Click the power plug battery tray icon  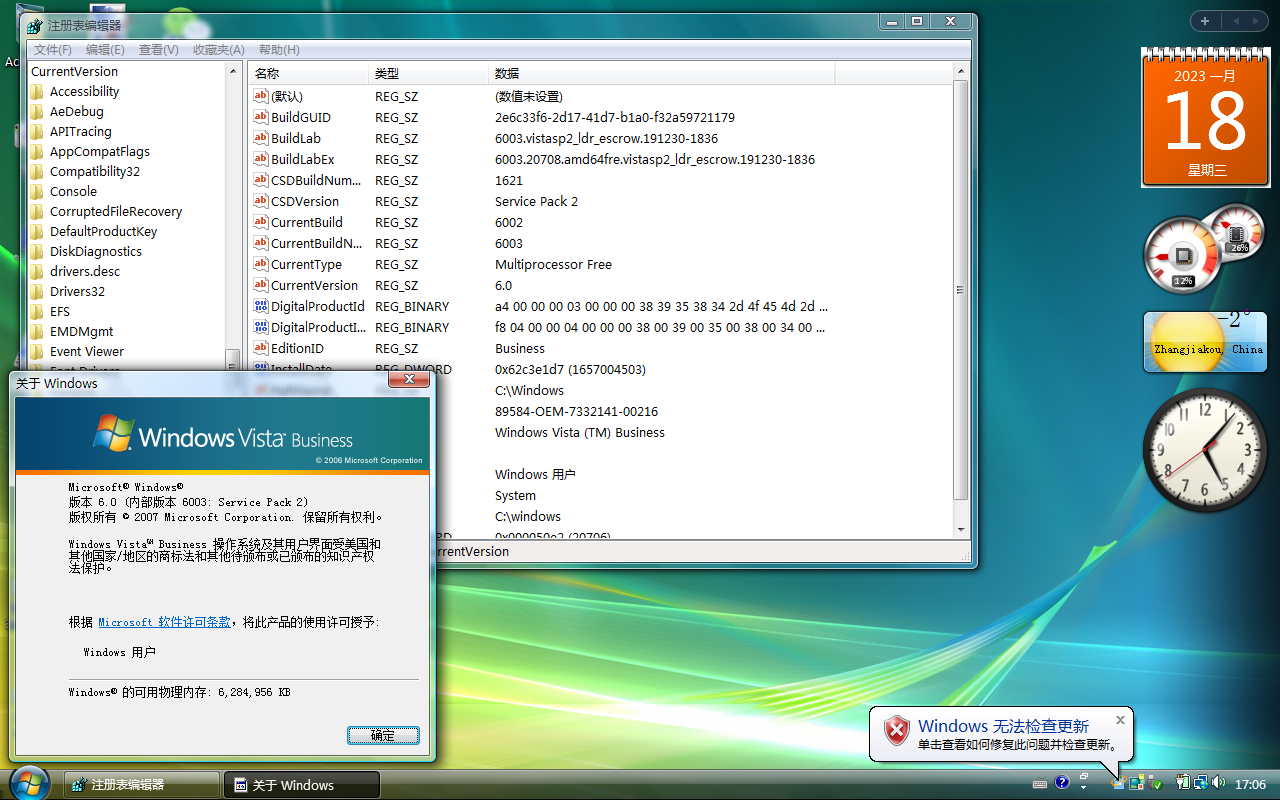click(x=1183, y=782)
